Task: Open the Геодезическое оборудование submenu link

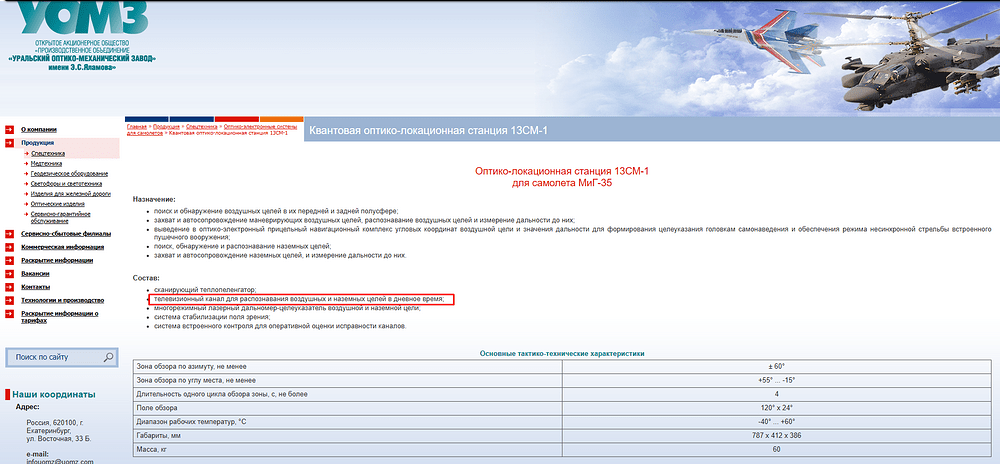Action: coord(70,173)
